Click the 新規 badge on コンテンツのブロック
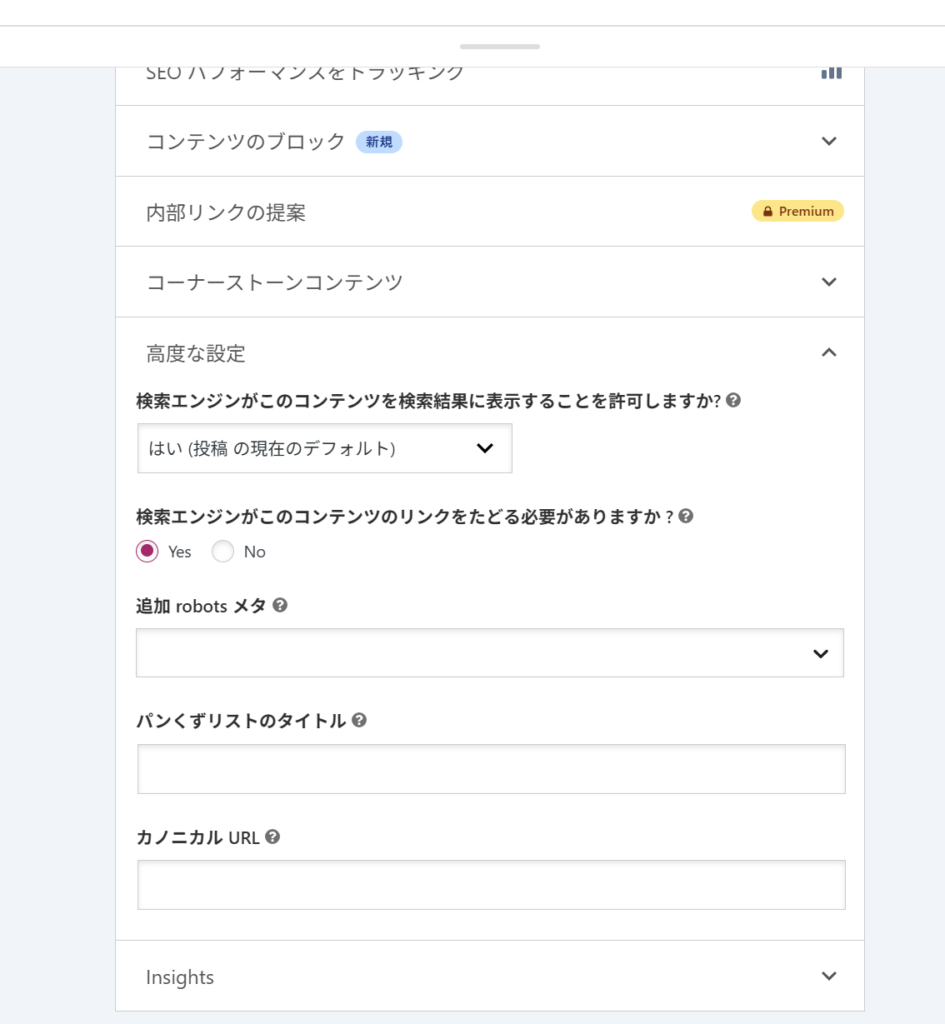Screen dimensions: 945x1024 (379, 142)
